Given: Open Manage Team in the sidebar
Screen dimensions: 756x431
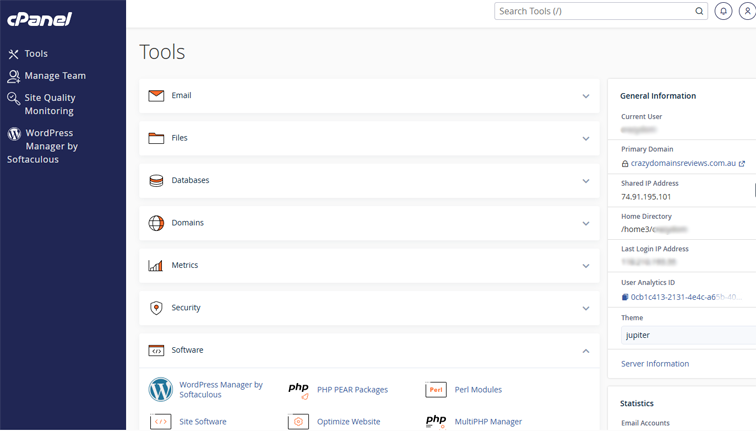Looking at the screenshot, I should point(55,76).
